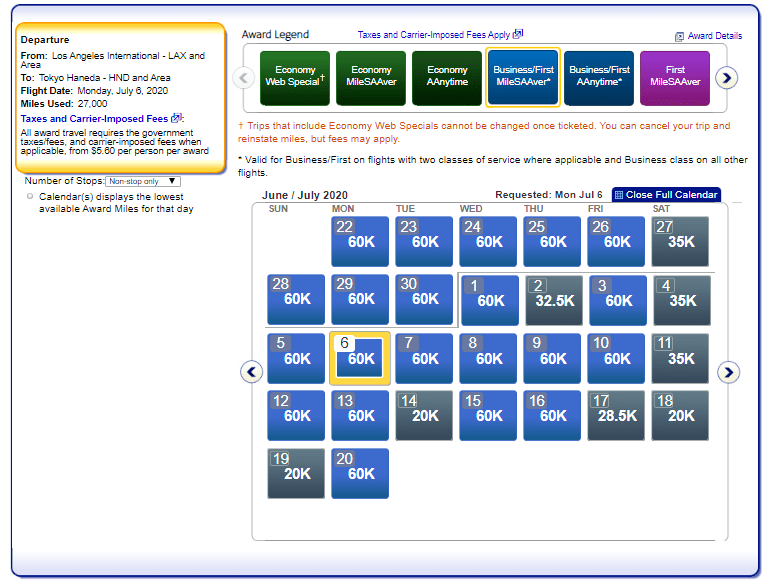Click the Award Details popup icon
Screen dimensions: 770x584
[x=680, y=36]
